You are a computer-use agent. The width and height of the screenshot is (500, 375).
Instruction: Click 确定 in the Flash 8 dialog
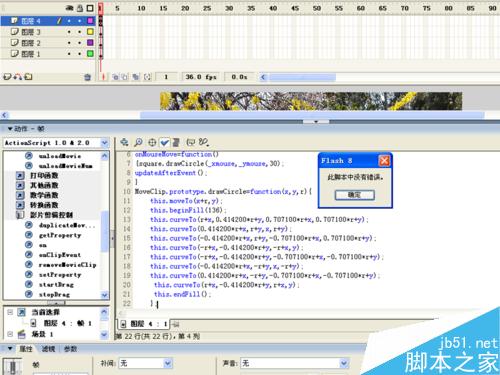[x=355, y=195]
